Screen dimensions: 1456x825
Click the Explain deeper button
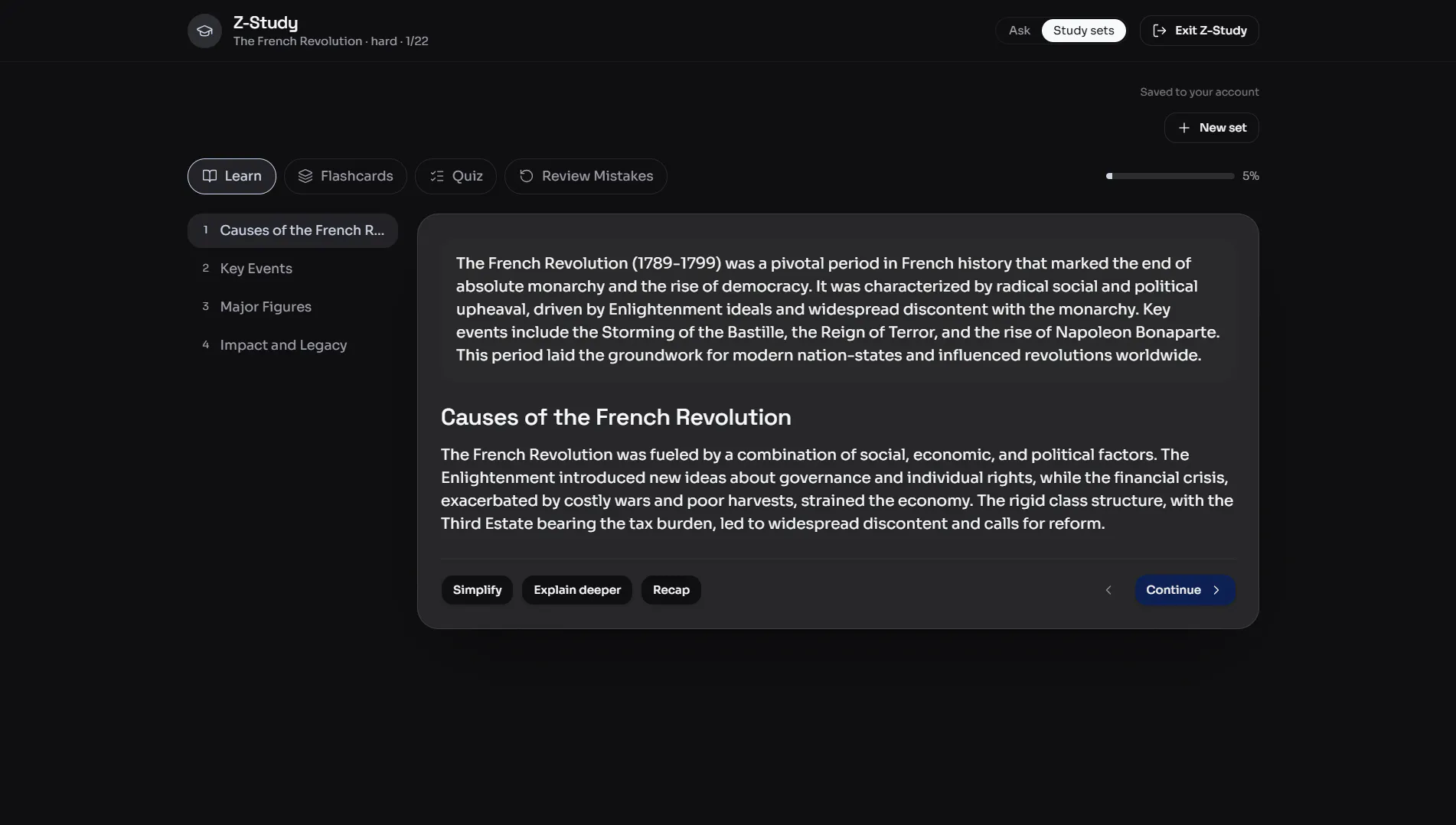coord(577,590)
